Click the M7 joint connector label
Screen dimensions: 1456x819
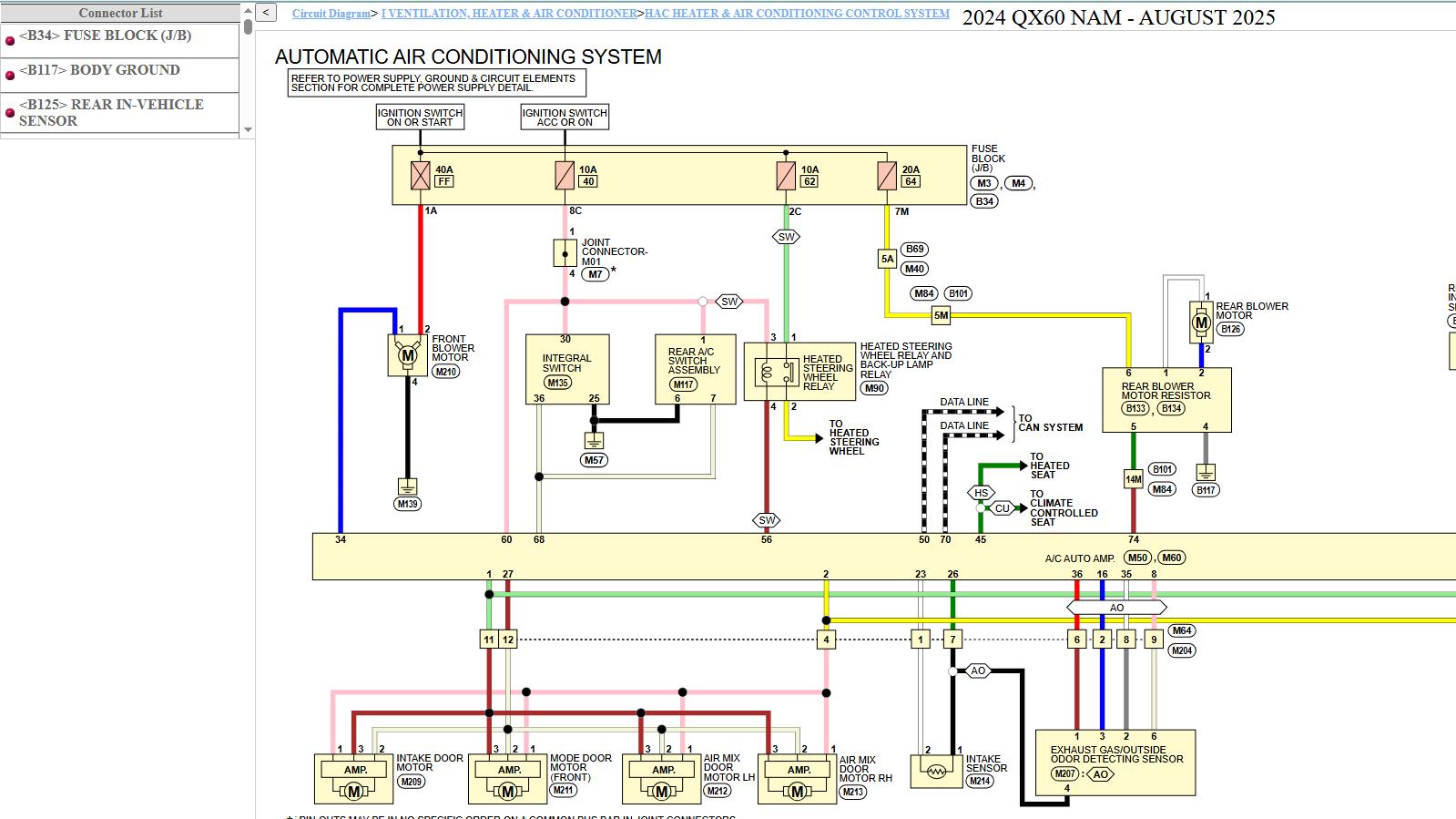[x=595, y=274]
